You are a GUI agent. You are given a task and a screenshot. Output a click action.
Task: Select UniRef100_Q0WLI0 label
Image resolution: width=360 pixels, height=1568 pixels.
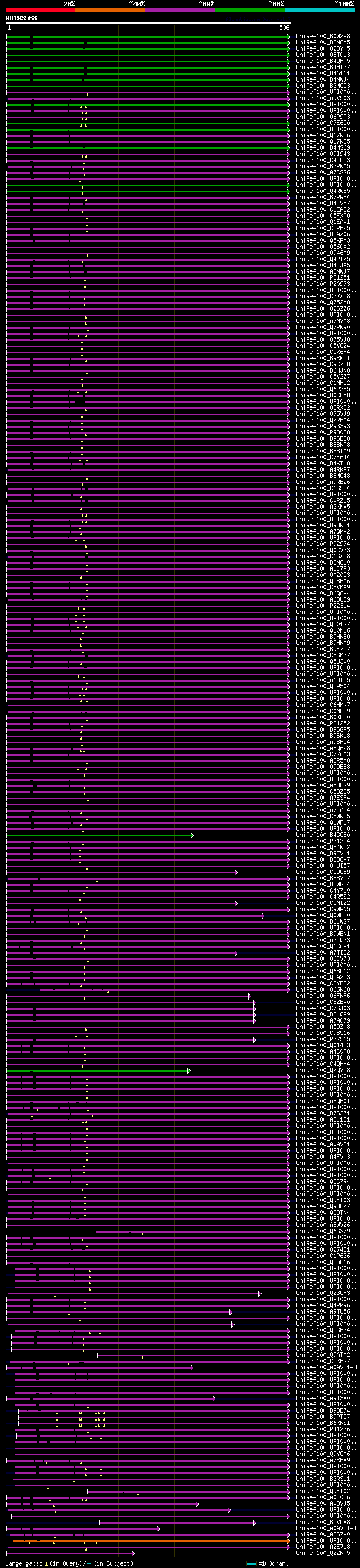(x=323, y=916)
